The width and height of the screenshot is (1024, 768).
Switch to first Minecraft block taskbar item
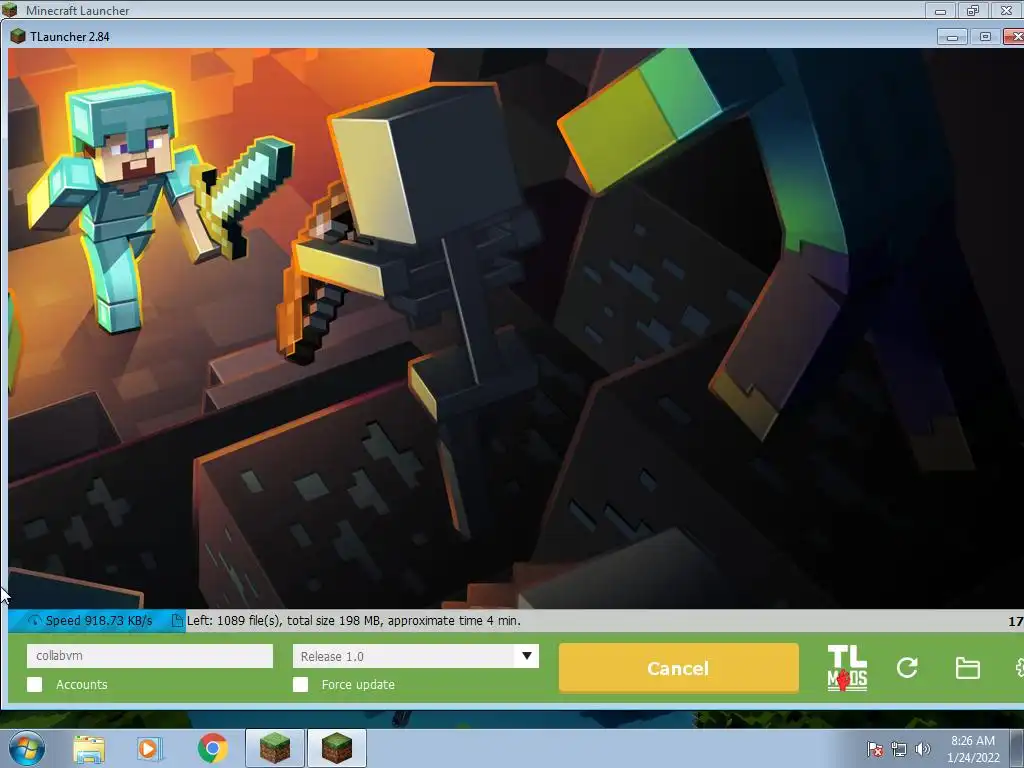click(275, 748)
